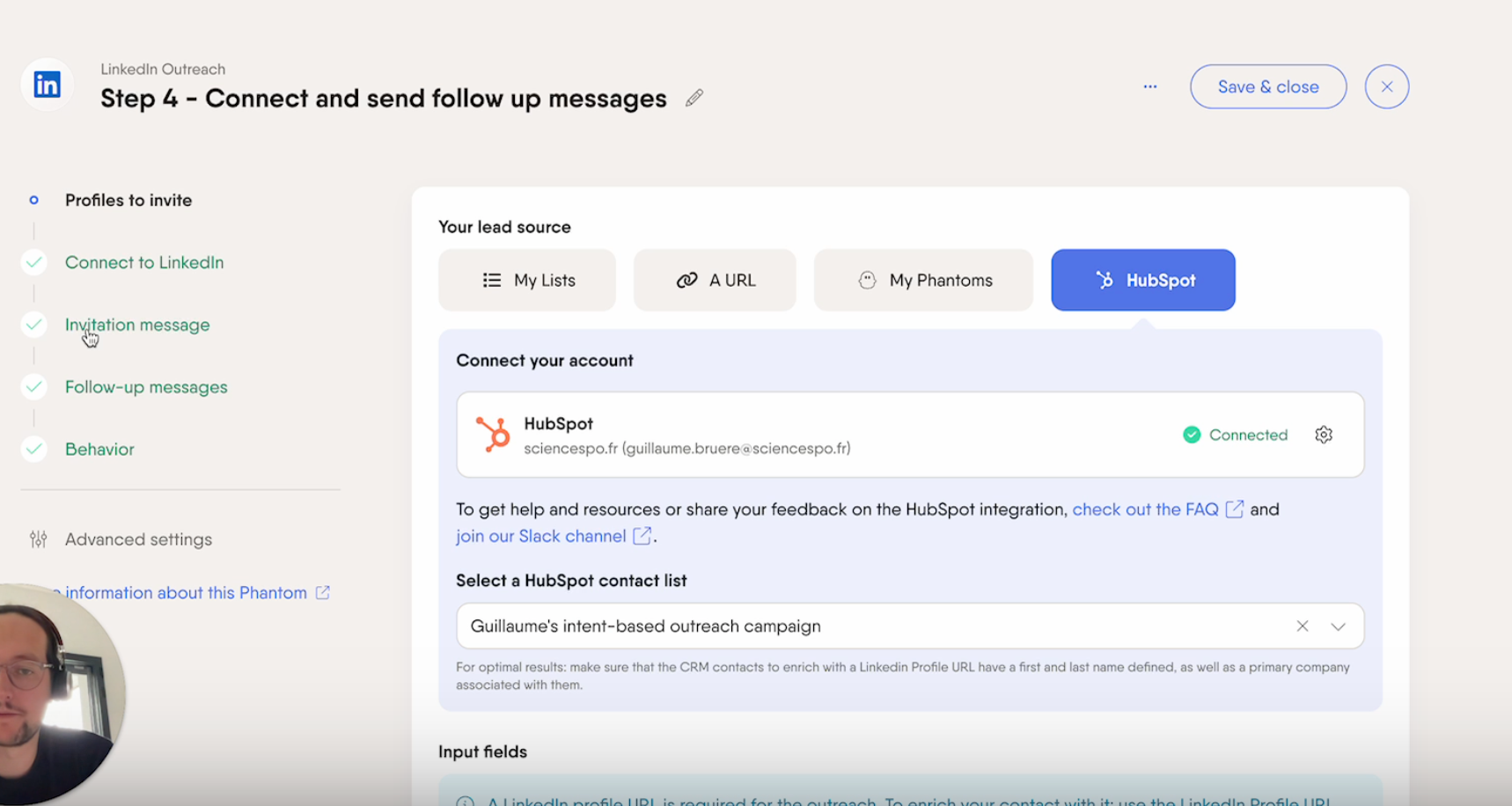The width and height of the screenshot is (1512, 806).
Task: Click Save & close button
Action: tap(1268, 86)
